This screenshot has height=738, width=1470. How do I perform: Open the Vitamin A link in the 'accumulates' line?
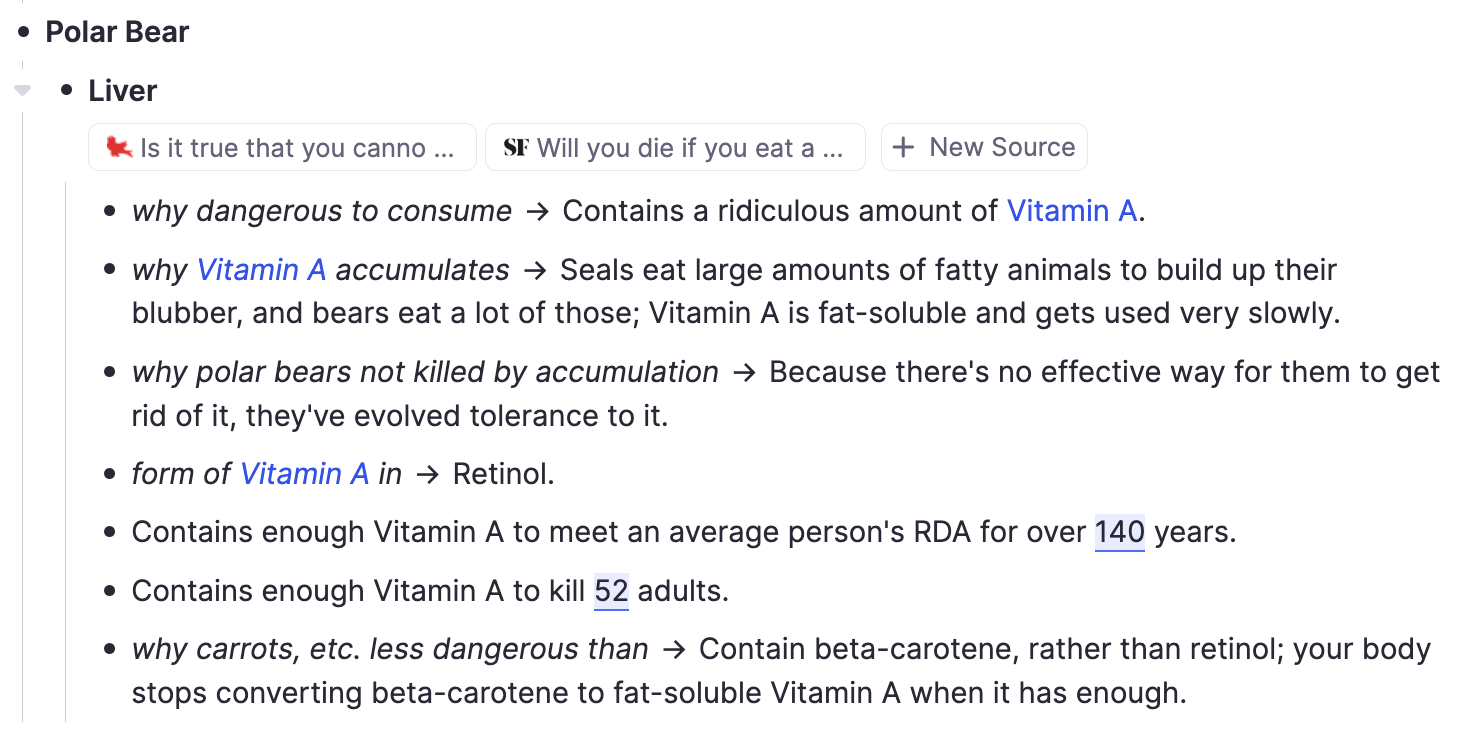tap(261, 270)
